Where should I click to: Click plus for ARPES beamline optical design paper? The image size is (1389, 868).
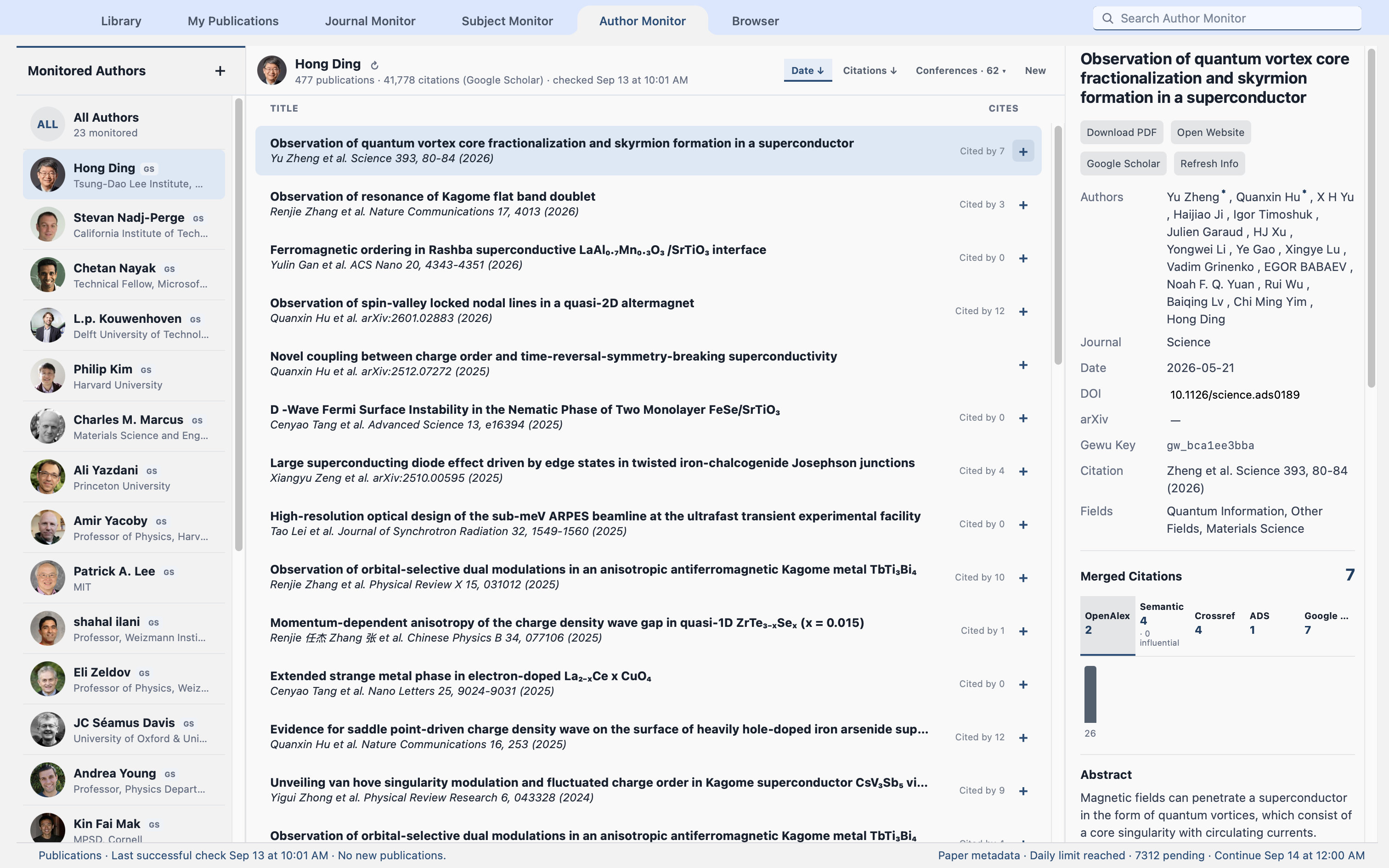(x=1023, y=524)
